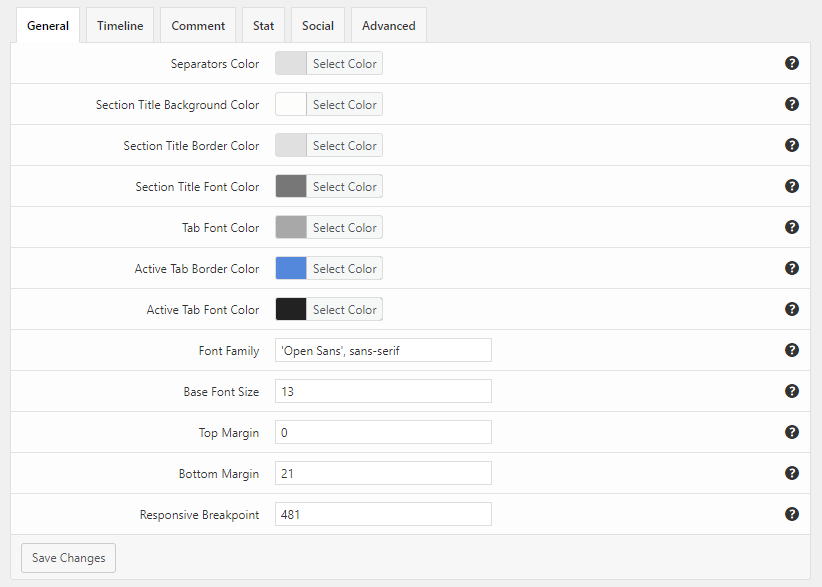822x587 pixels.
Task: Focus the Font Family text field
Action: coord(383,351)
